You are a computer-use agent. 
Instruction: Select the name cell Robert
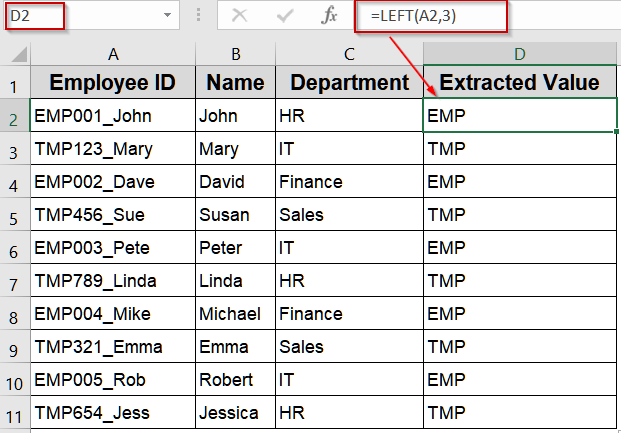[x=236, y=379]
